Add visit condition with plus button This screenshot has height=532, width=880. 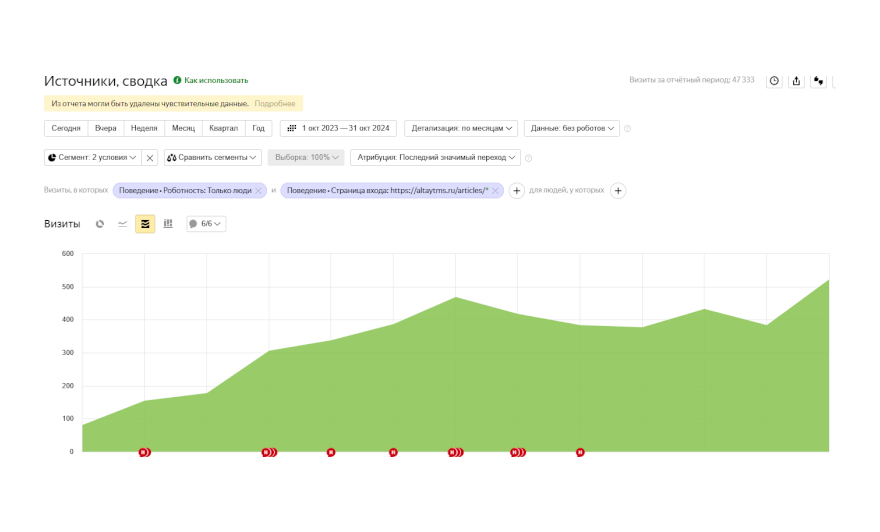[517, 190]
